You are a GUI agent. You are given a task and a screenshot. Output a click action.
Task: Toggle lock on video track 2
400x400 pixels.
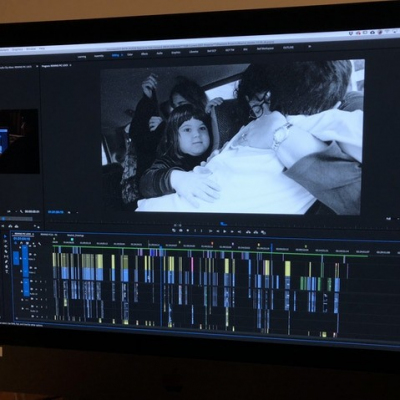pyautogui.click(x=20, y=258)
